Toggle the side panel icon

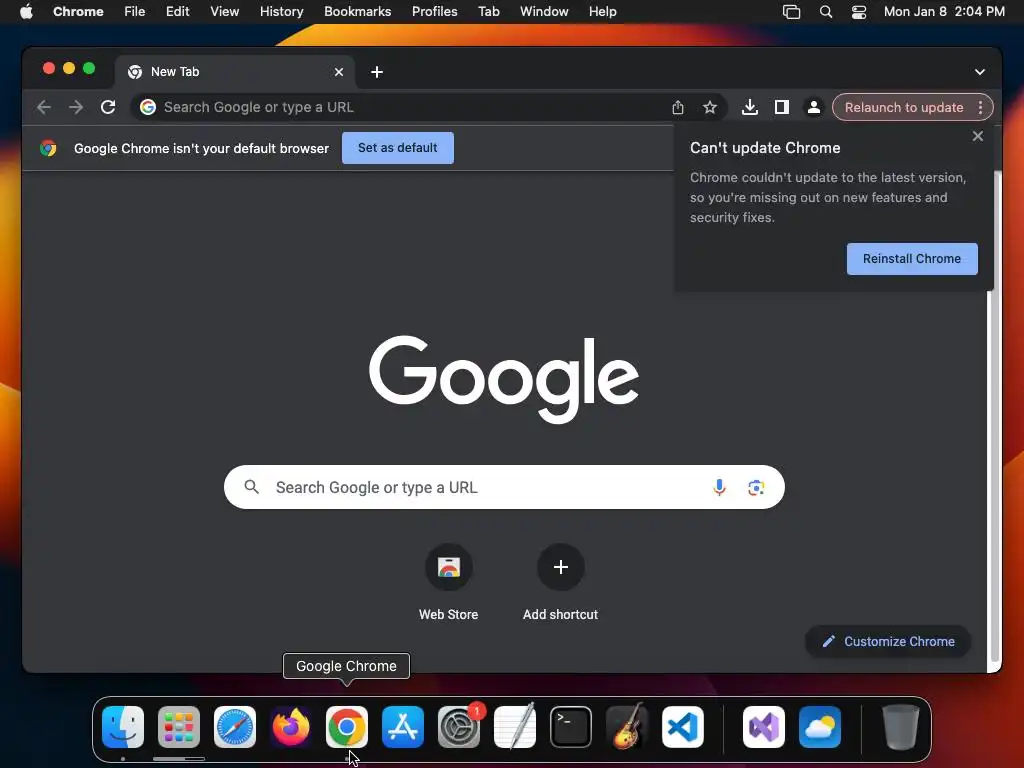coord(782,107)
